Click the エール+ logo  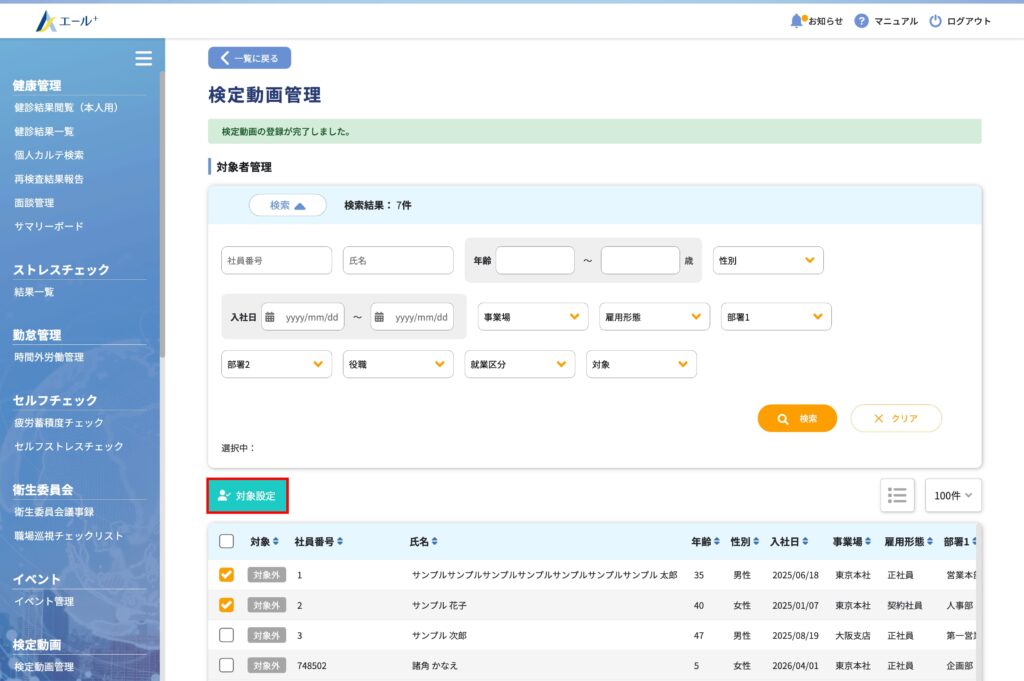tap(67, 21)
